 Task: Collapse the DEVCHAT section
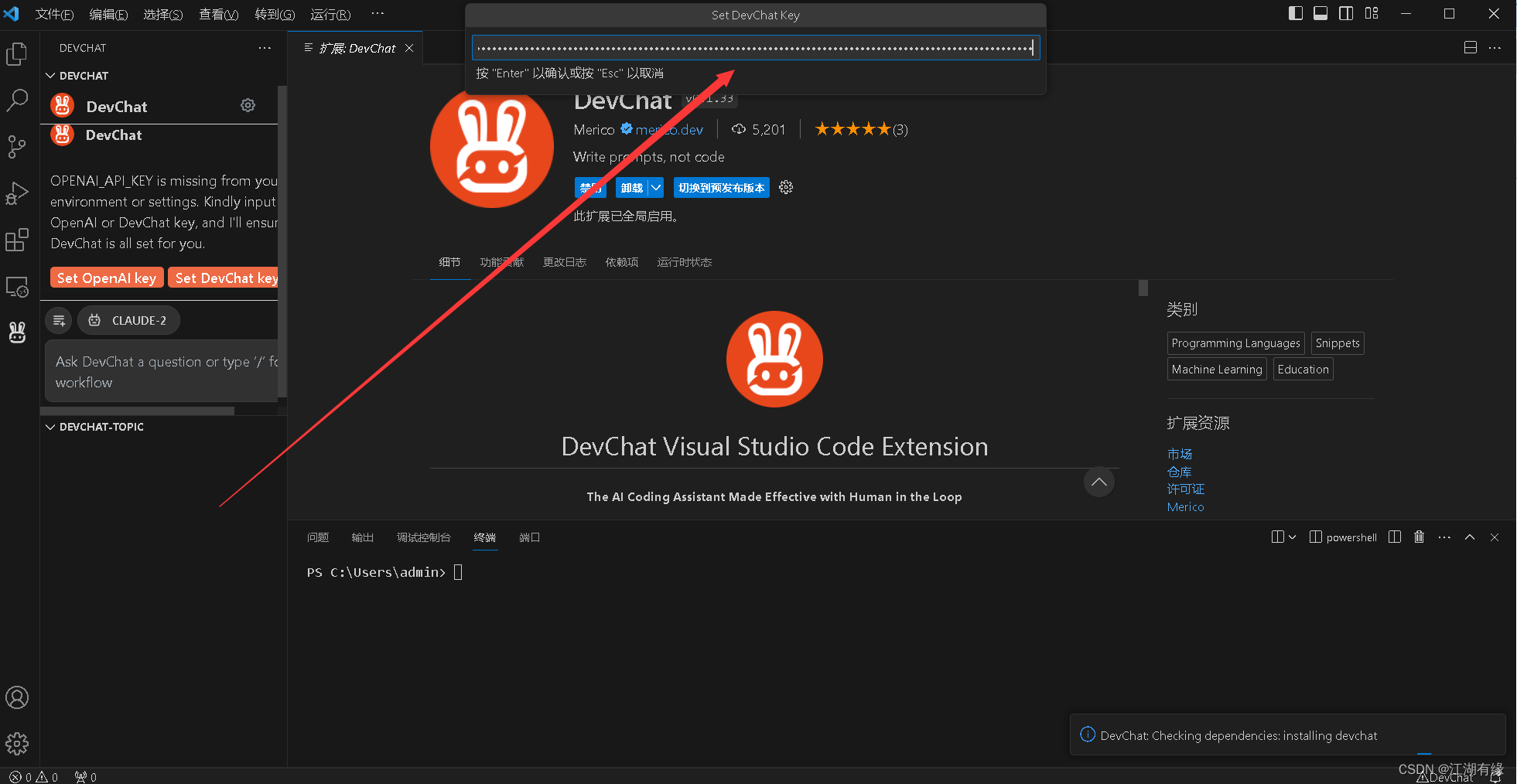[50, 76]
